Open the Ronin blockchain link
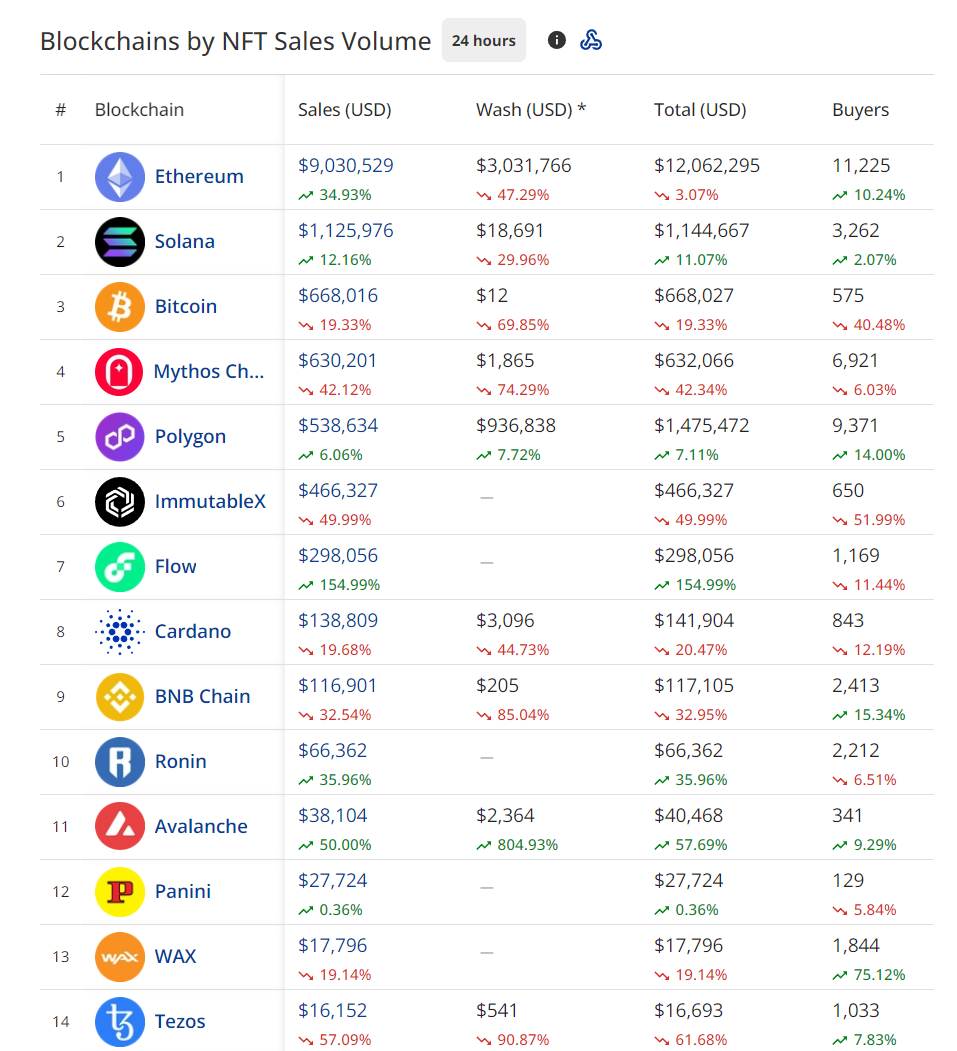This screenshot has height=1051, width=957. click(180, 762)
